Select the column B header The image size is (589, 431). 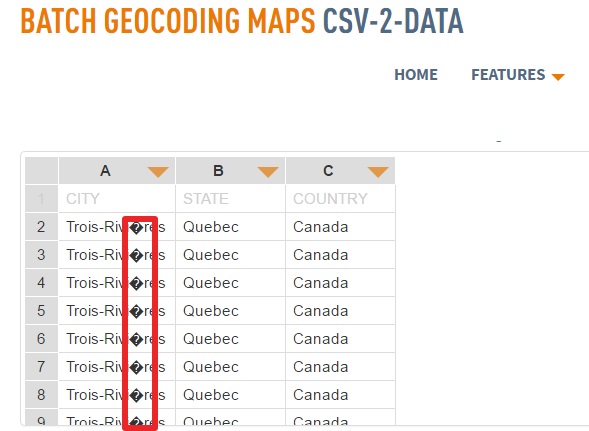click(x=230, y=171)
